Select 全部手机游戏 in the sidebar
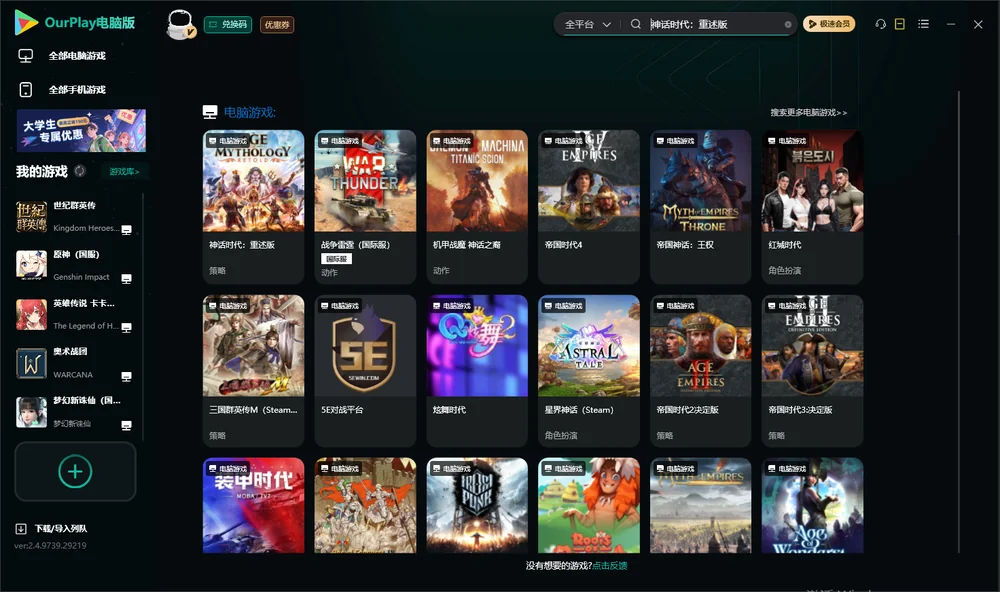This screenshot has width=1000, height=592. pyautogui.click(x=77, y=90)
